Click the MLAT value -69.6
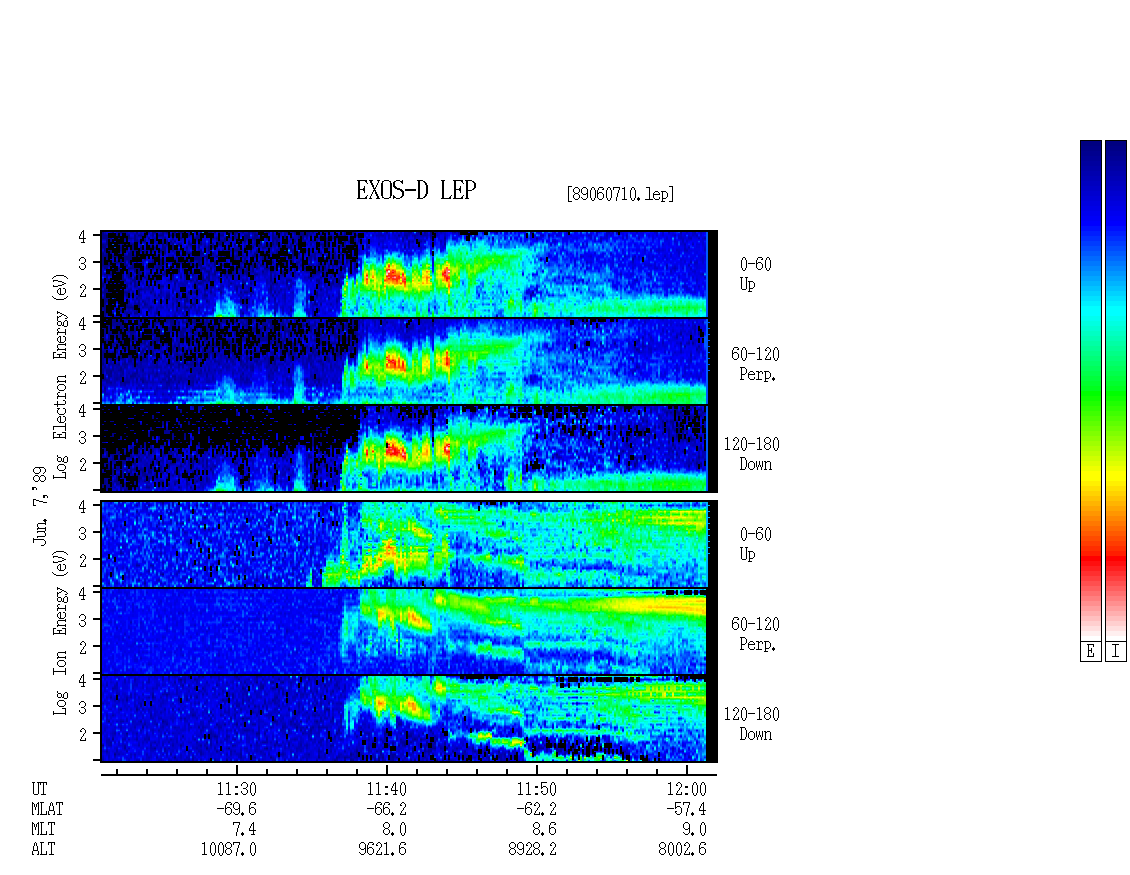This screenshot has width=1130, height=875. click(x=236, y=809)
